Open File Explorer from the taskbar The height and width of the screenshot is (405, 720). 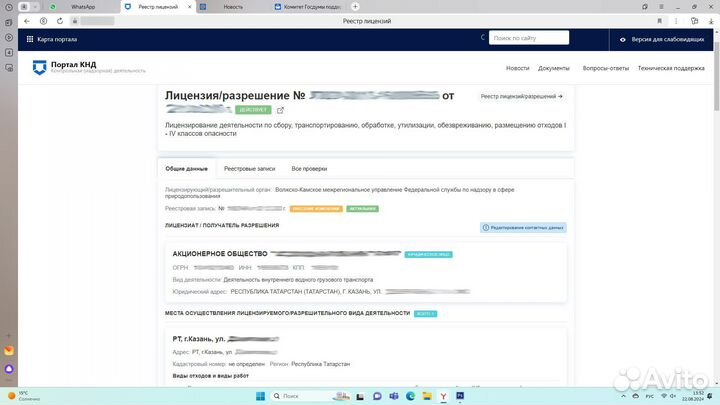coord(427,396)
